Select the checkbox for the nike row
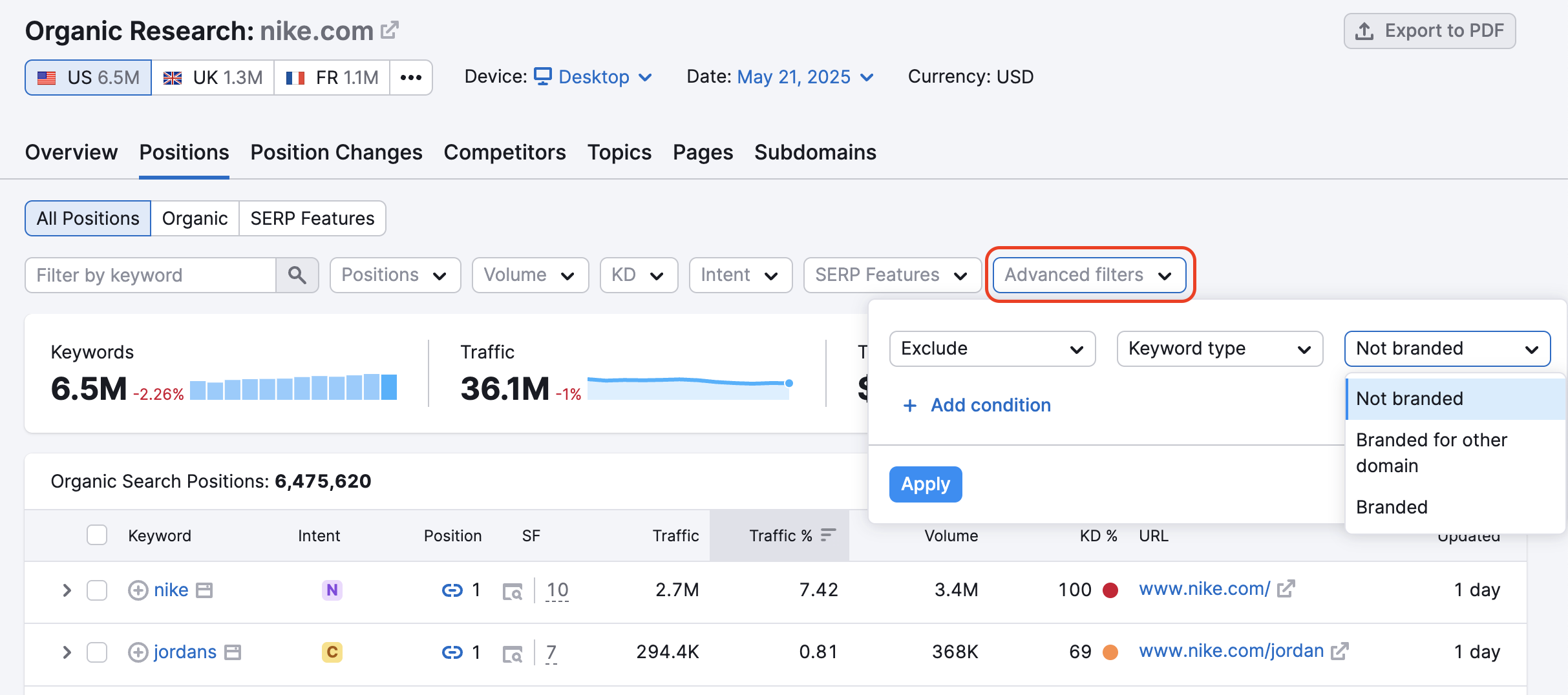 click(x=98, y=590)
